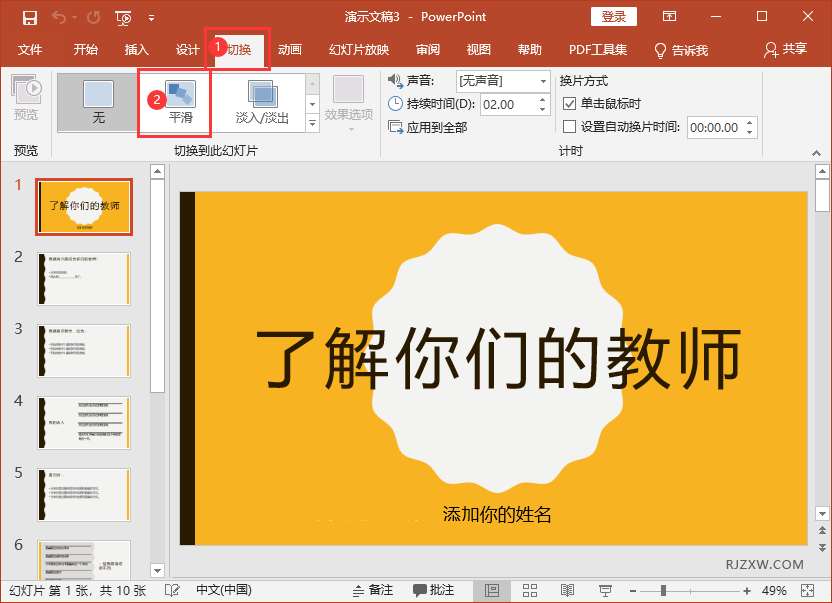Open the PDF工具集 tab
Viewport: 832px width, 603px height.
tap(598, 50)
